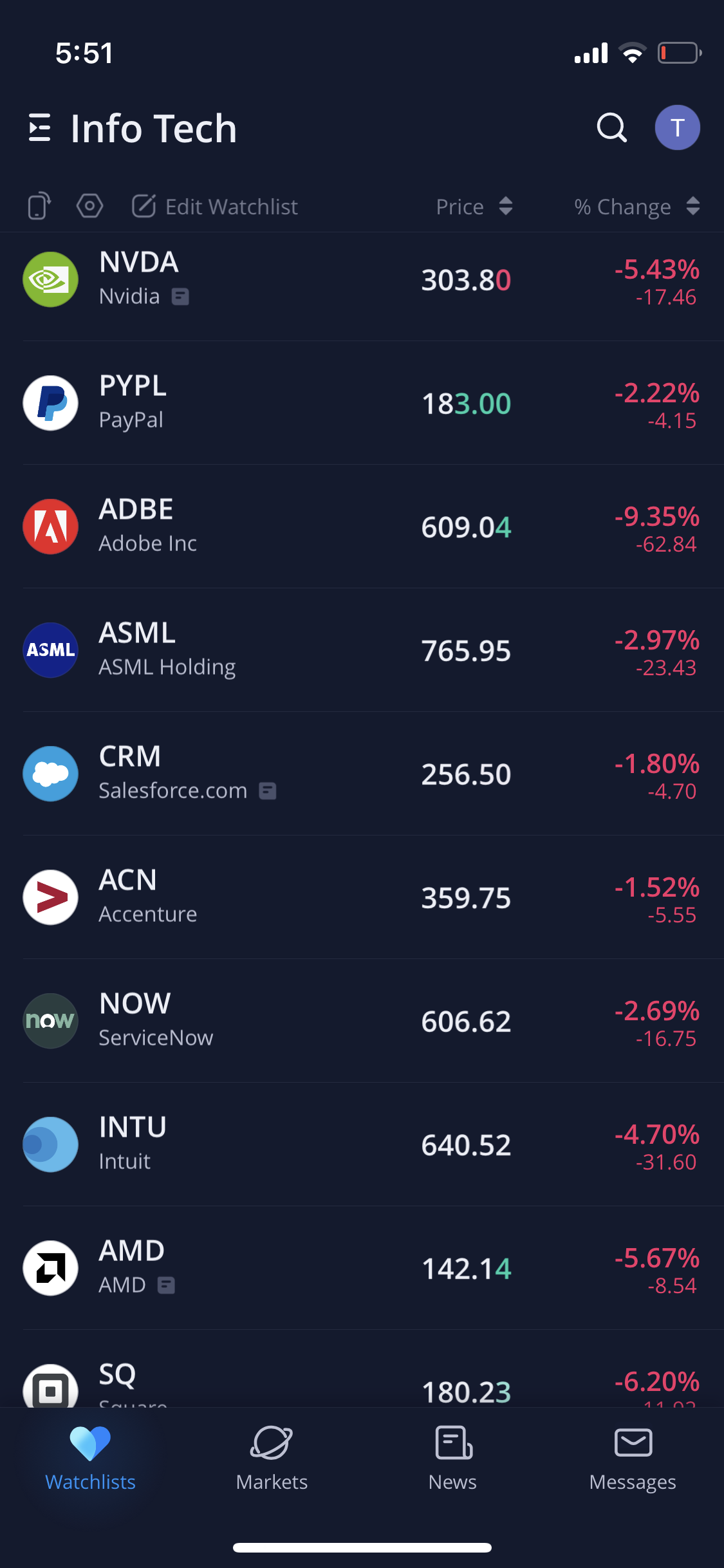Tap the ServiceNow logo thumbnail
The width and height of the screenshot is (724, 1568).
pos(50,1021)
